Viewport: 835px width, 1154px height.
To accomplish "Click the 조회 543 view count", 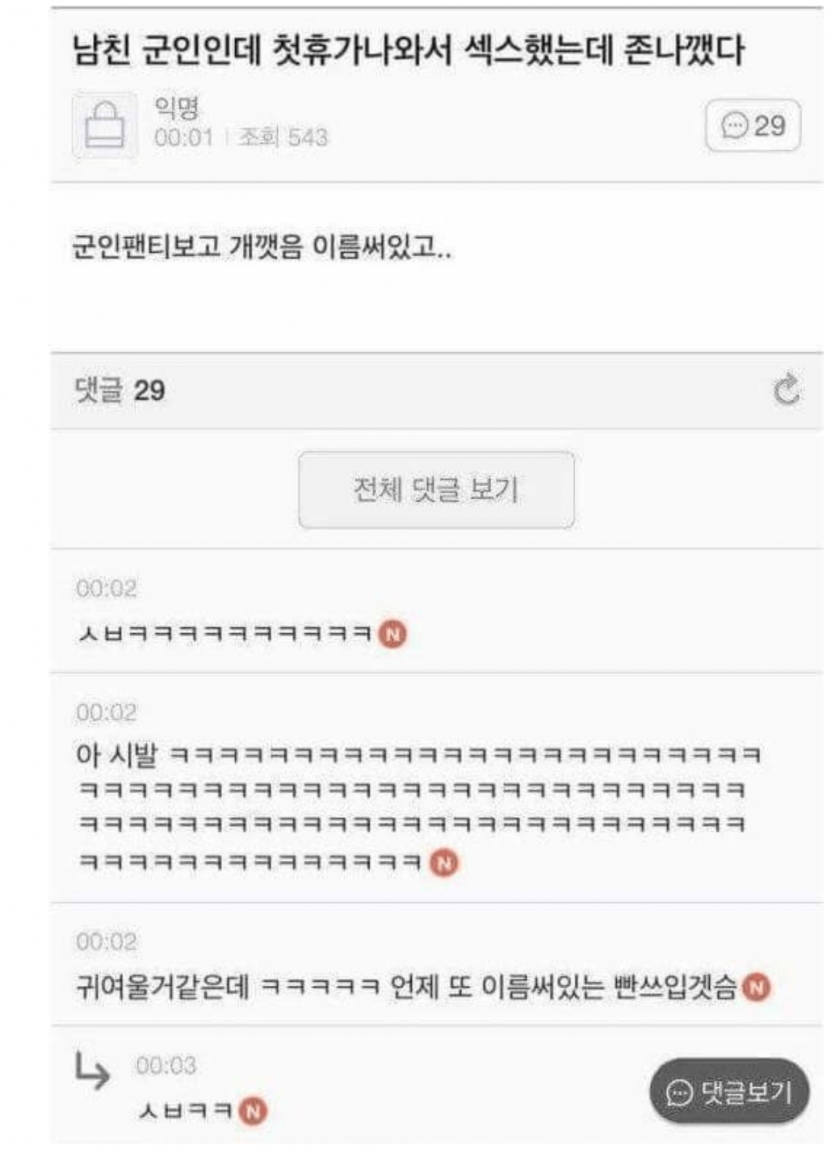I will point(283,138).
